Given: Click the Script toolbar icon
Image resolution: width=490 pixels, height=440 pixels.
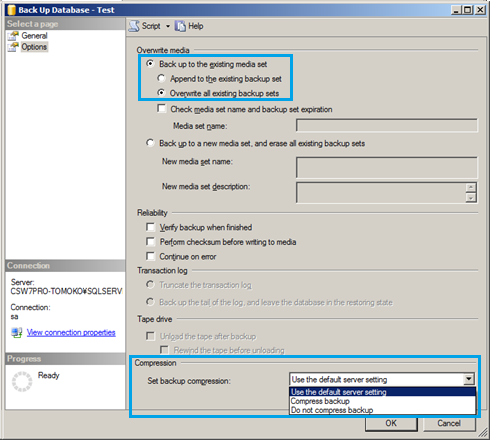Looking at the screenshot, I should [x=134, y=26].
